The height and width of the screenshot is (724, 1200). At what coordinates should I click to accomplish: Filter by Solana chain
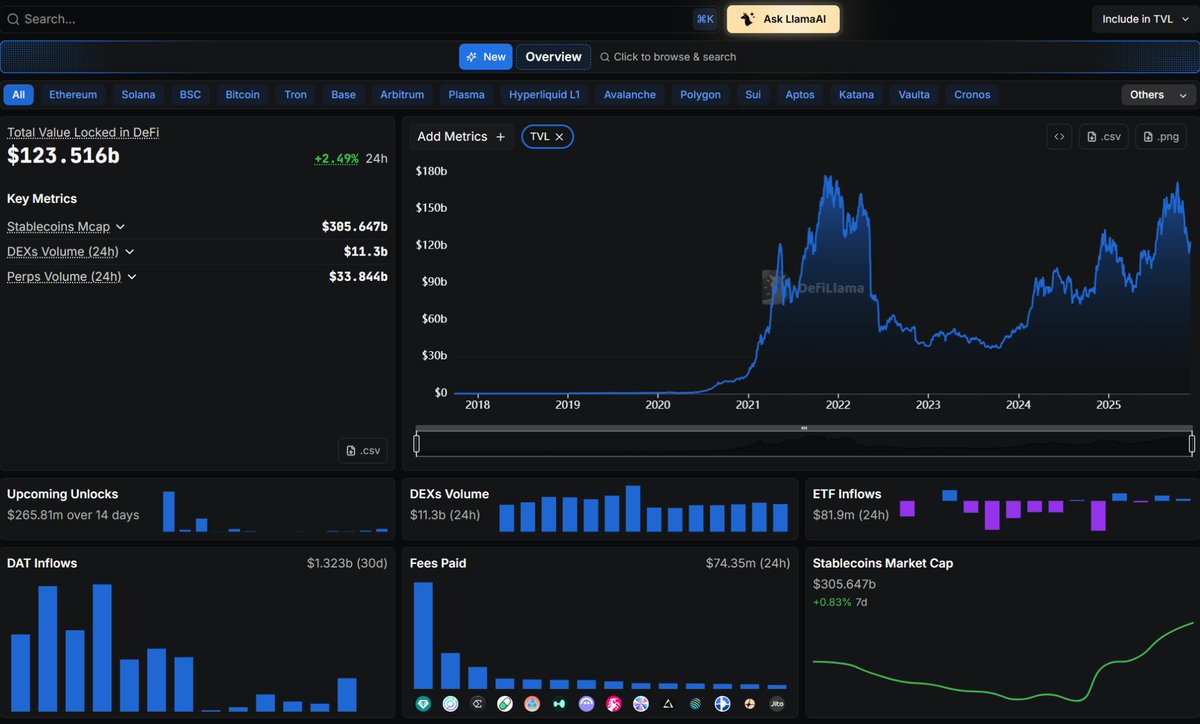139,95
